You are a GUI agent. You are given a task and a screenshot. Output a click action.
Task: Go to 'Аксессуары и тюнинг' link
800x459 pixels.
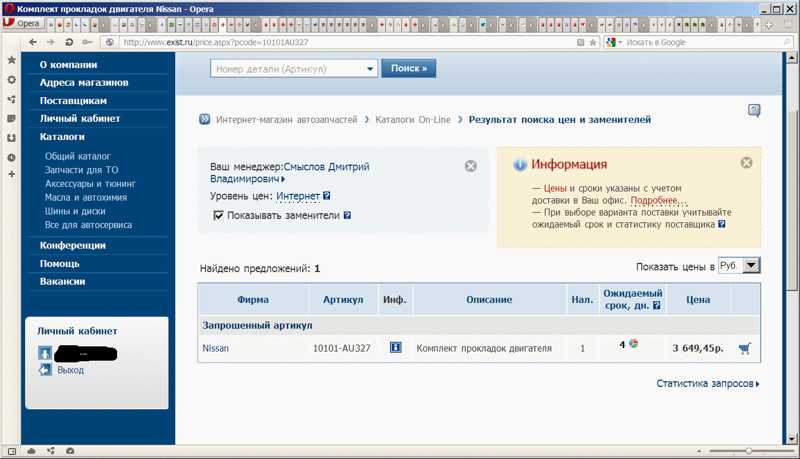90,184
